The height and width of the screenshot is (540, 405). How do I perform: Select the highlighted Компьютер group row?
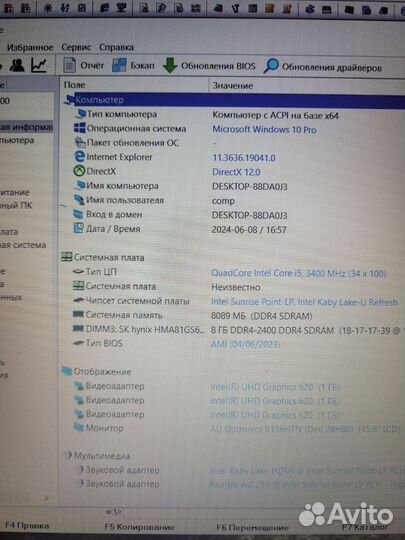[234, 100]
